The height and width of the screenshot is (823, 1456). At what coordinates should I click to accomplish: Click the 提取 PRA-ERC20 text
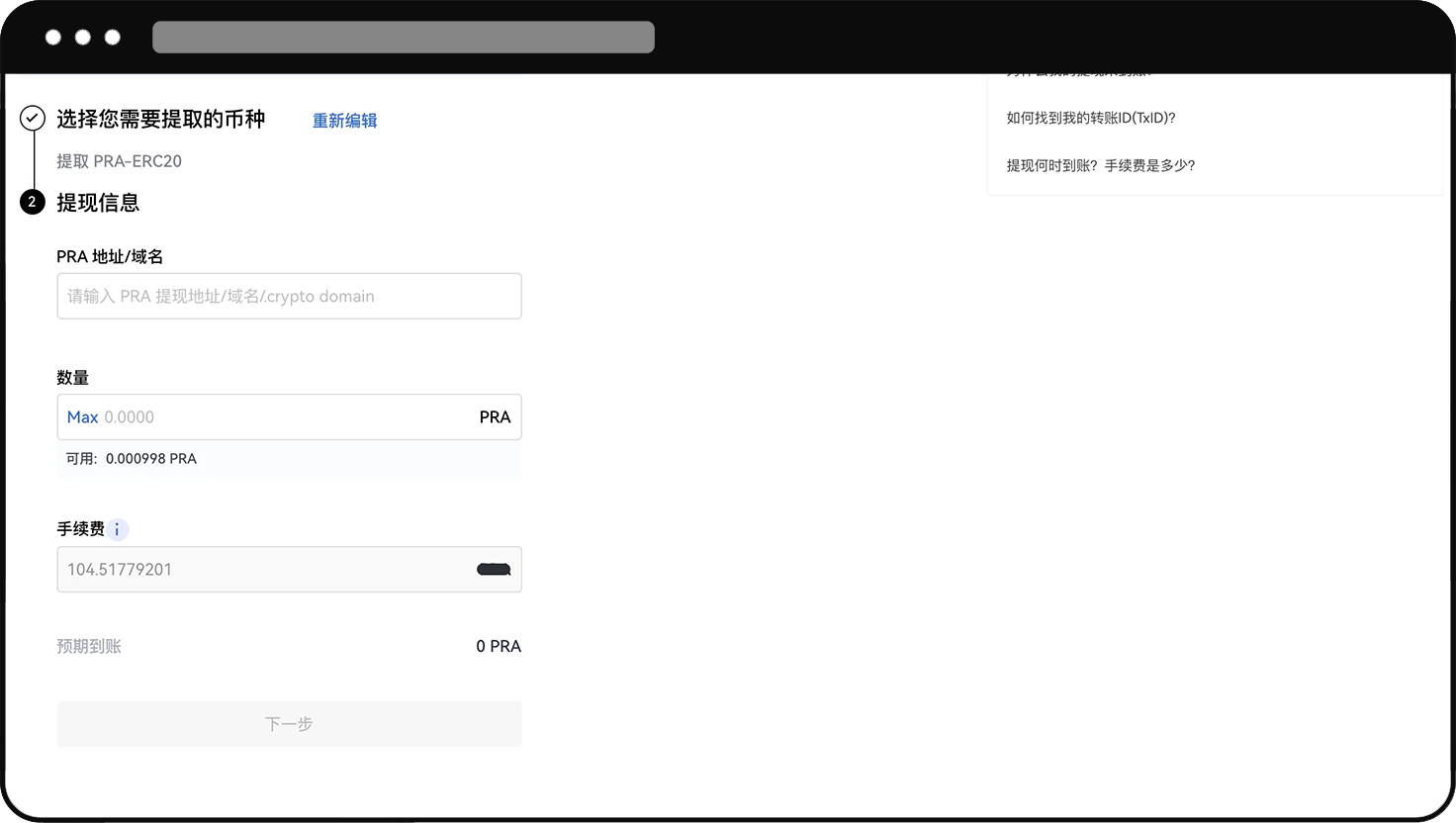tap(119, 161)
